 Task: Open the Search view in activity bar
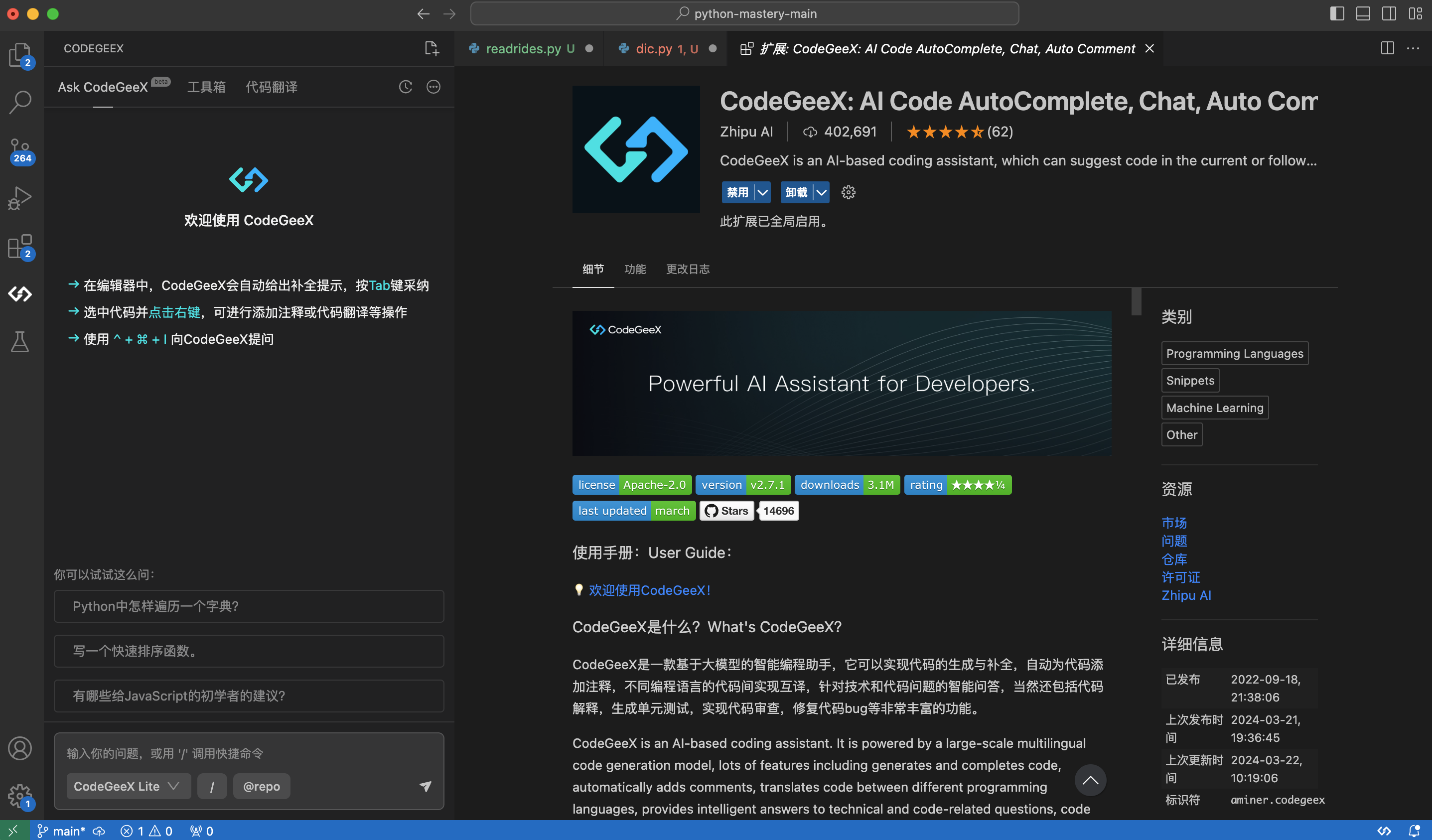point(20,102)
